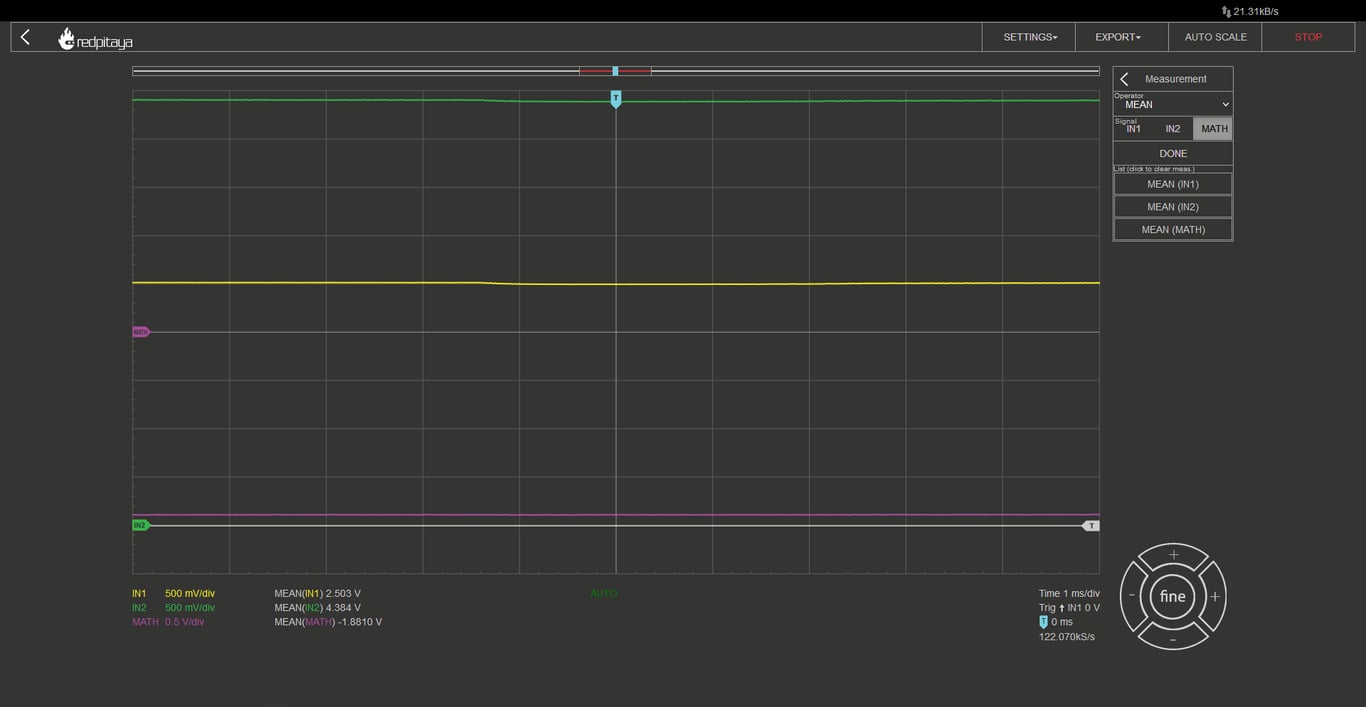Go back using the top-left arrow
This screenshot has width=1366, height=707.
(26, 37)
